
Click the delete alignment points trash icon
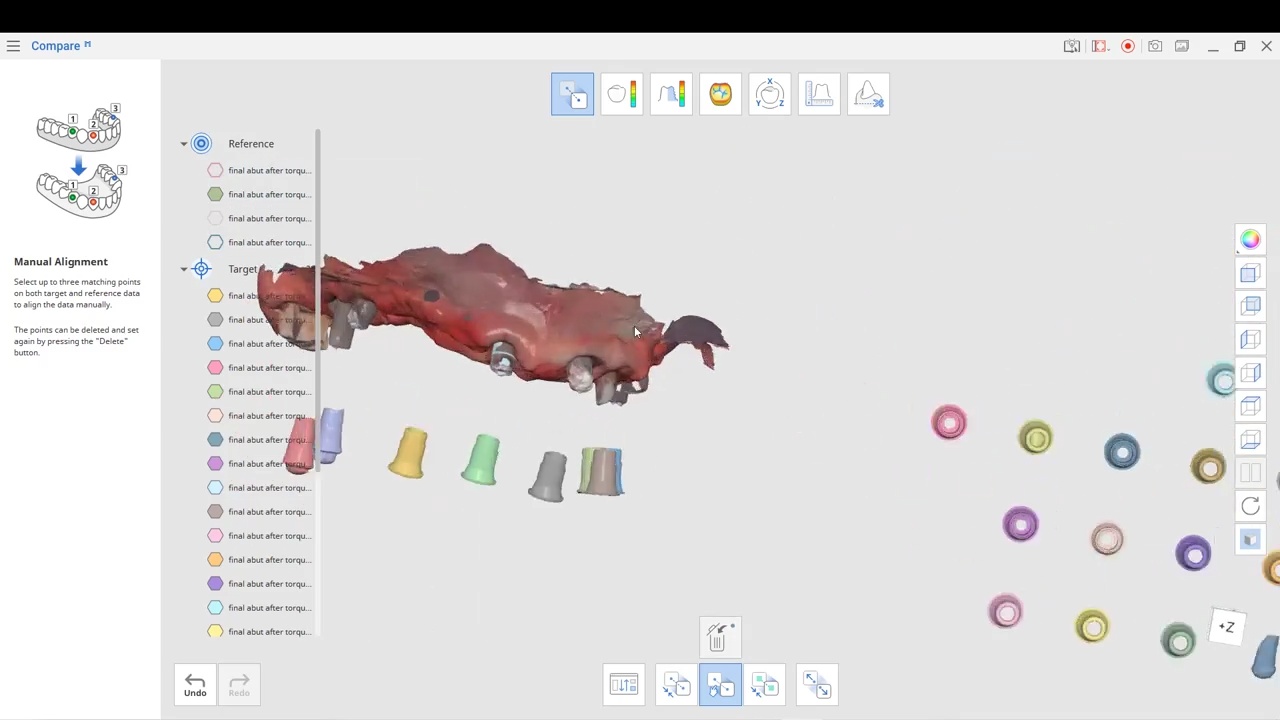pyautogui.click(x=718, y=637)
